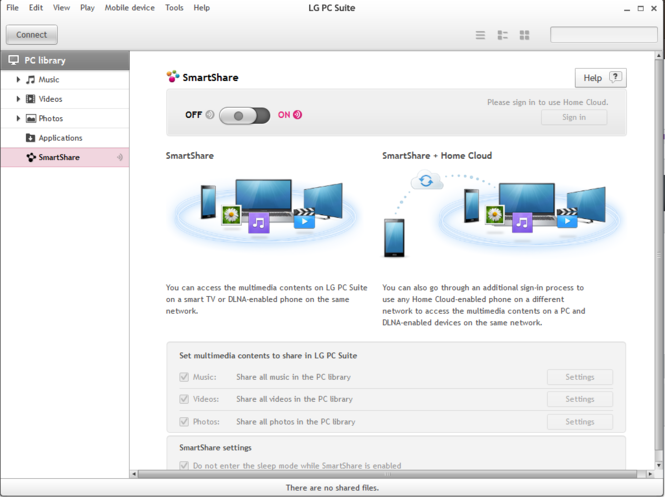
Task: Open the Tools menu
Action: click(x=174, y=8)
